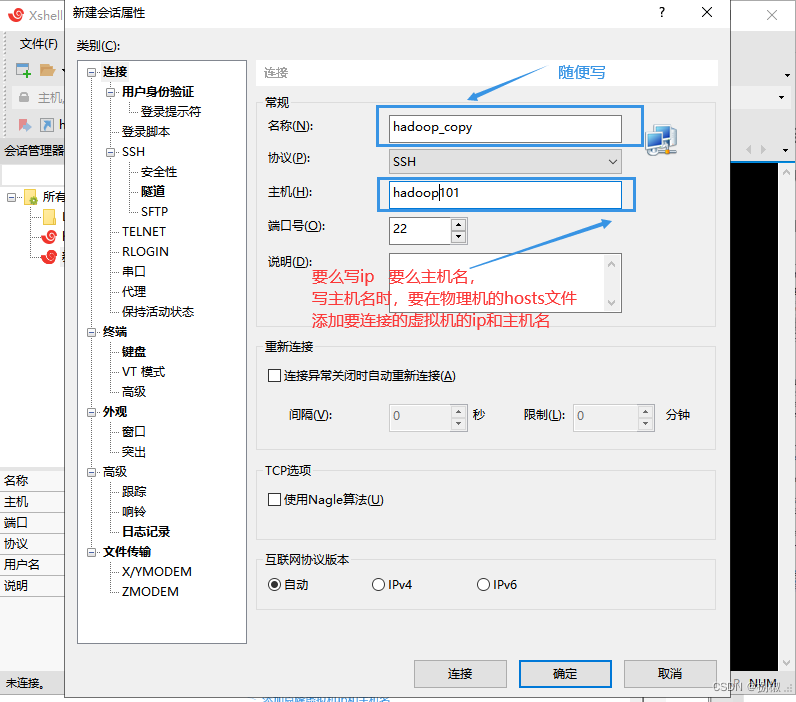Close the 新建会话属性 dialog

pos(707,12)
